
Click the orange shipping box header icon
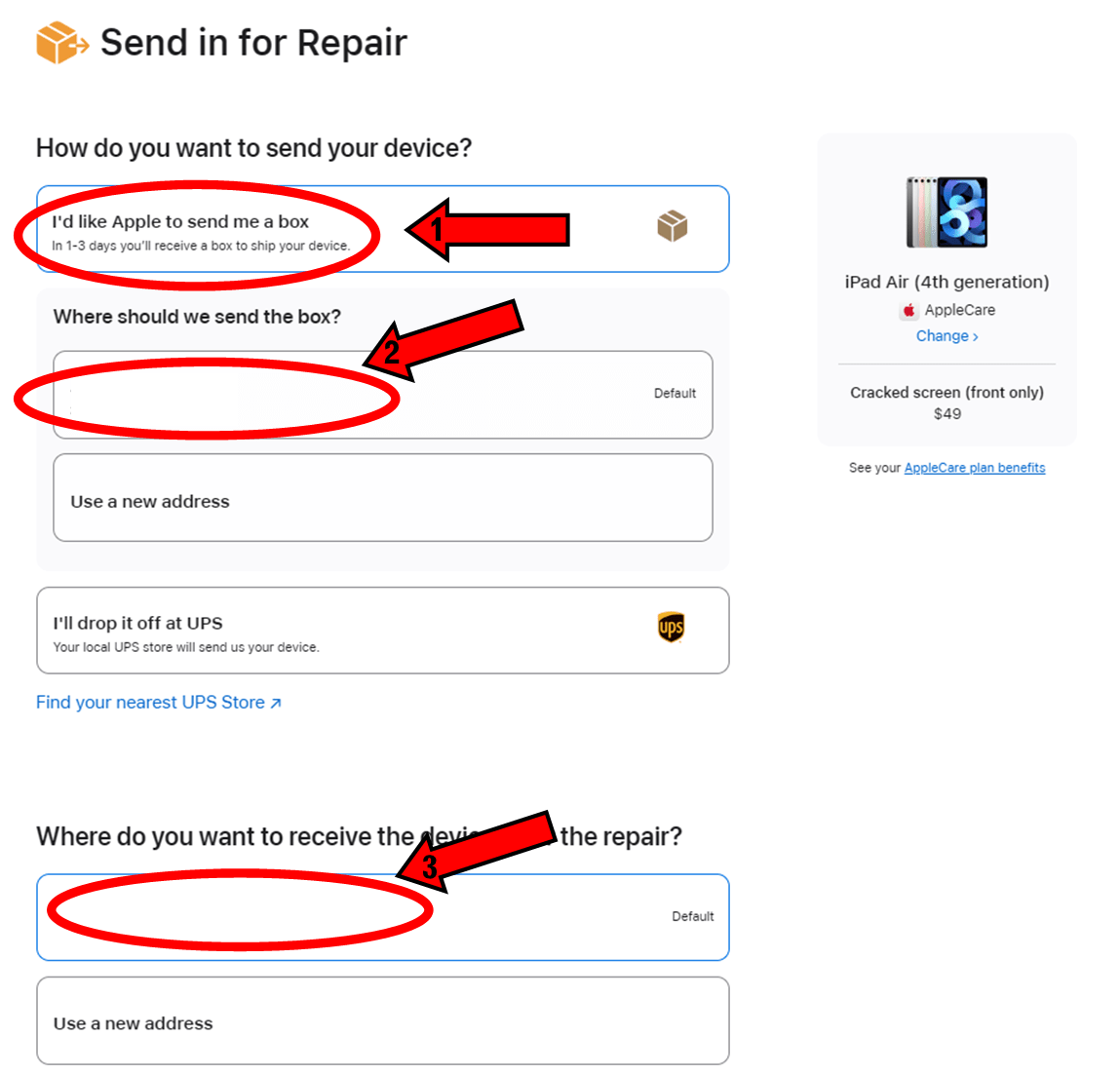(62, 42)
